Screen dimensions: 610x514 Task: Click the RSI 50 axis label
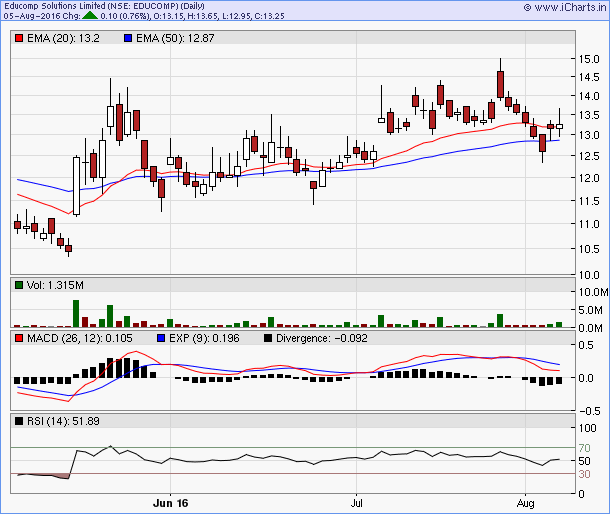click(584, 461)
